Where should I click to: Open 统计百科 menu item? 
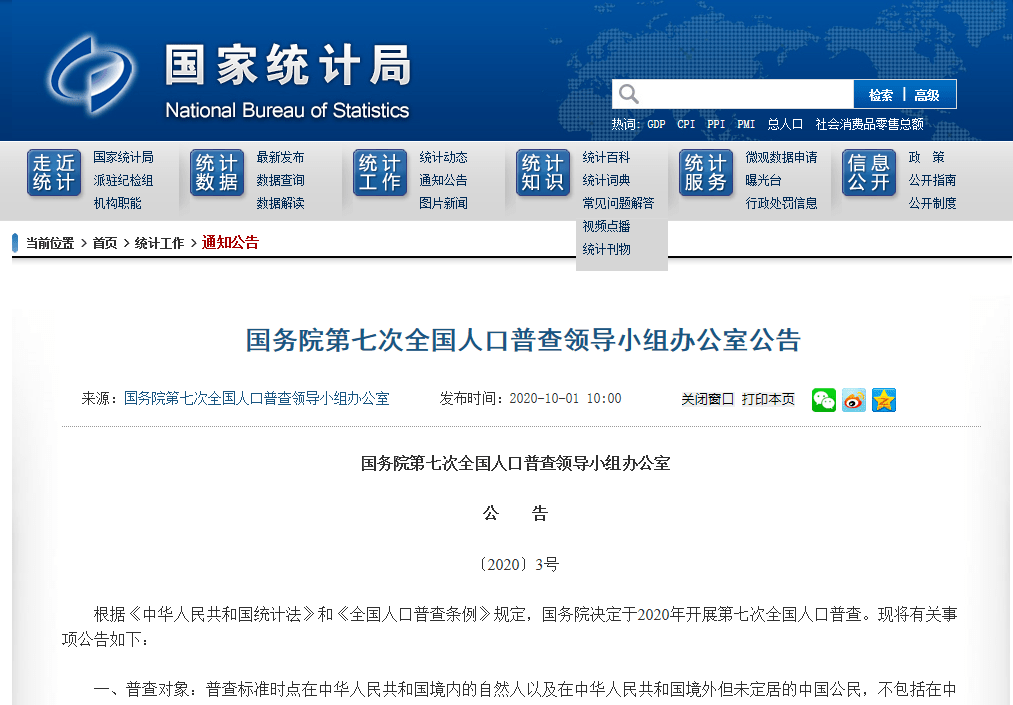(x=606, y=157)
